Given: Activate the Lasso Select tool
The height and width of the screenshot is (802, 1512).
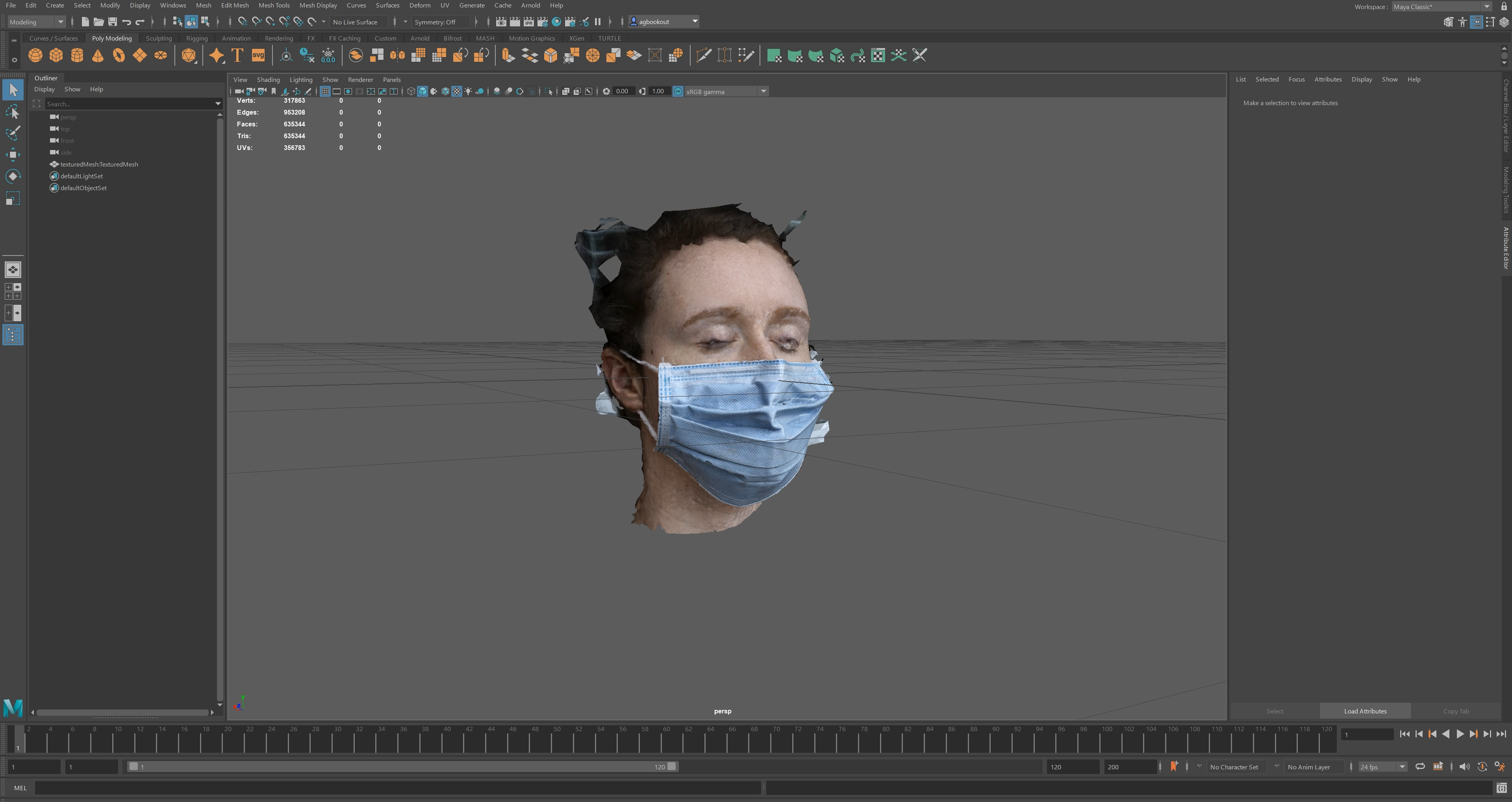Looking at the screenshot, I should [x=13, y=111].
